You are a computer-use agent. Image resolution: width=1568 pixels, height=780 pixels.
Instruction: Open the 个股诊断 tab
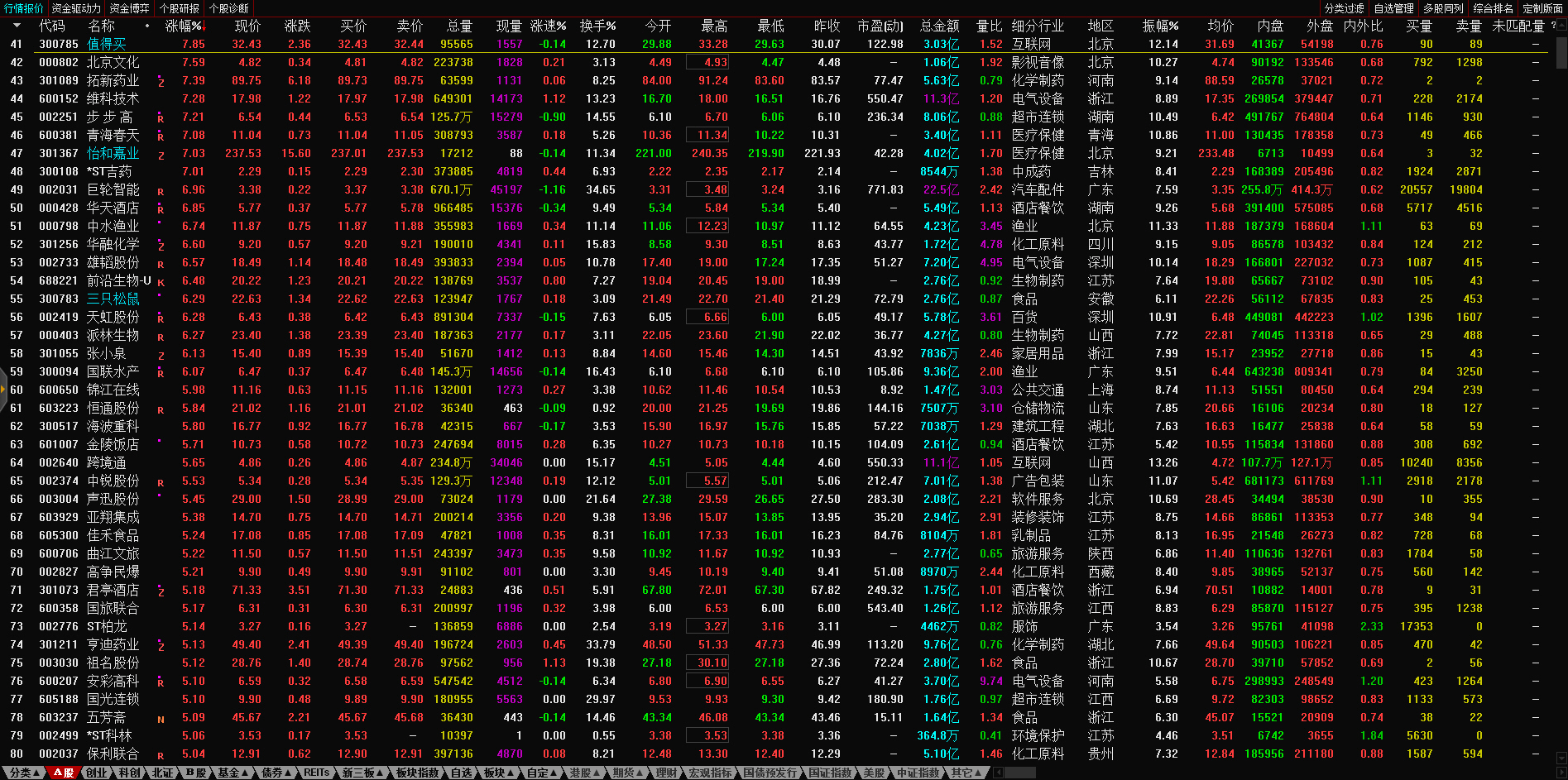(229, 8)
